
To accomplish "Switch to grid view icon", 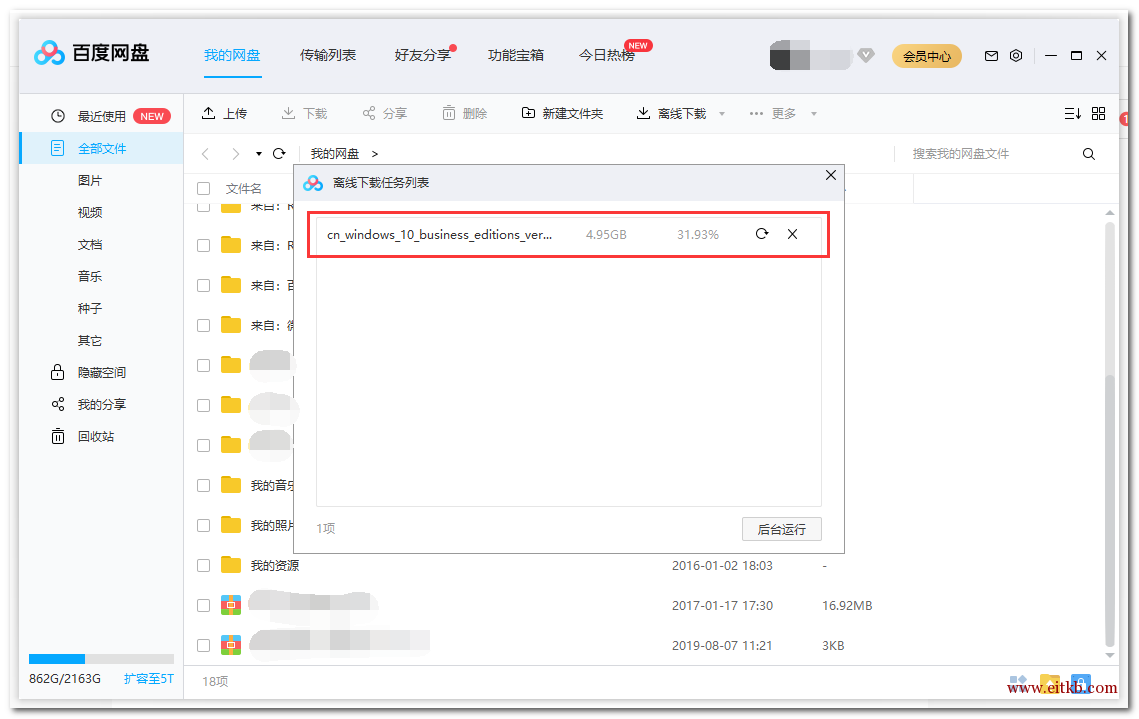I will coord(1098,113).
